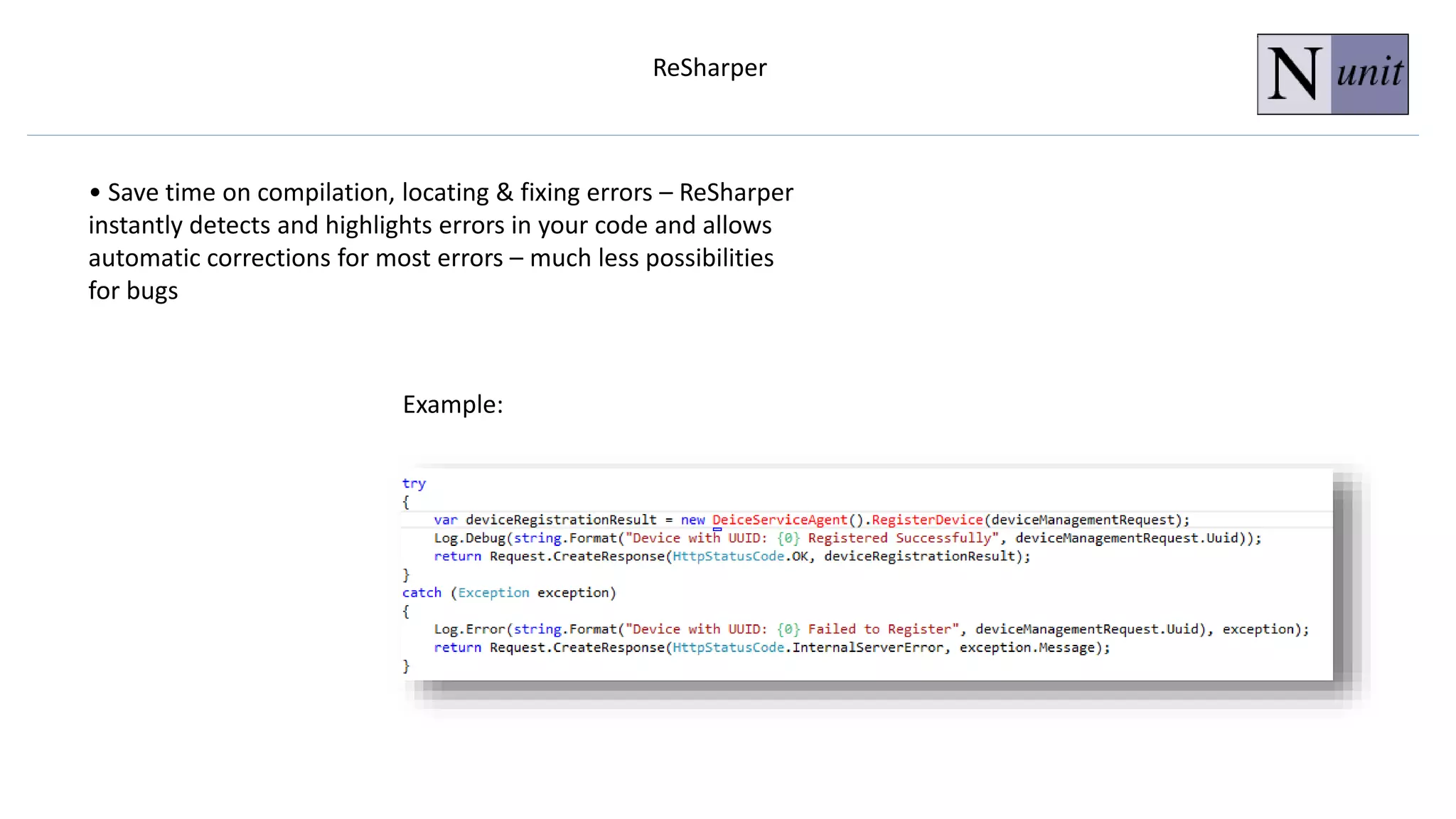Image resolution: width=1456 pixels, height=819 pixels.
Task: Click the 'Log.Error' code line
Action: (872, 629)
